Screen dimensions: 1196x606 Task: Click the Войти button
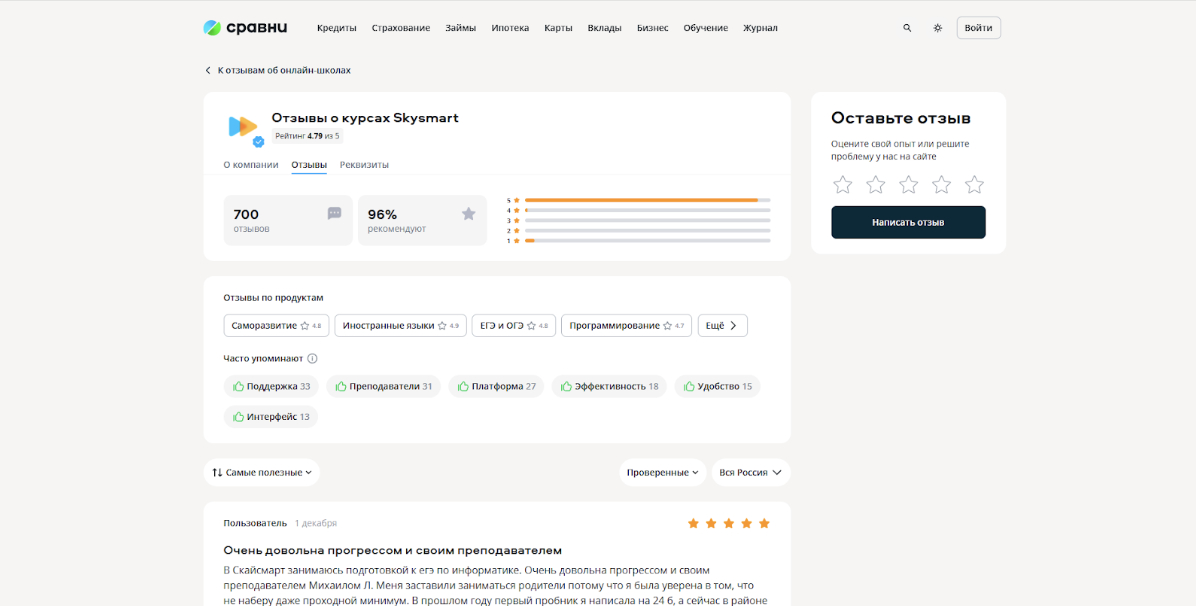pos(979,28)
